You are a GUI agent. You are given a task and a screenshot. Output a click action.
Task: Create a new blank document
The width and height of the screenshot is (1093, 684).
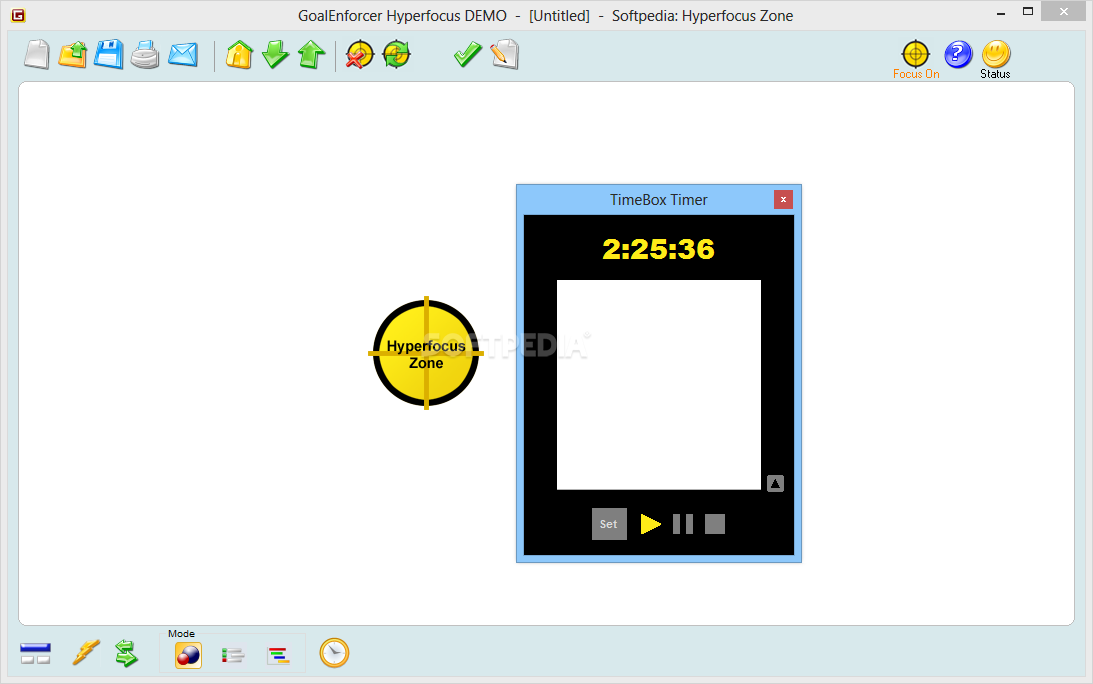36,54
